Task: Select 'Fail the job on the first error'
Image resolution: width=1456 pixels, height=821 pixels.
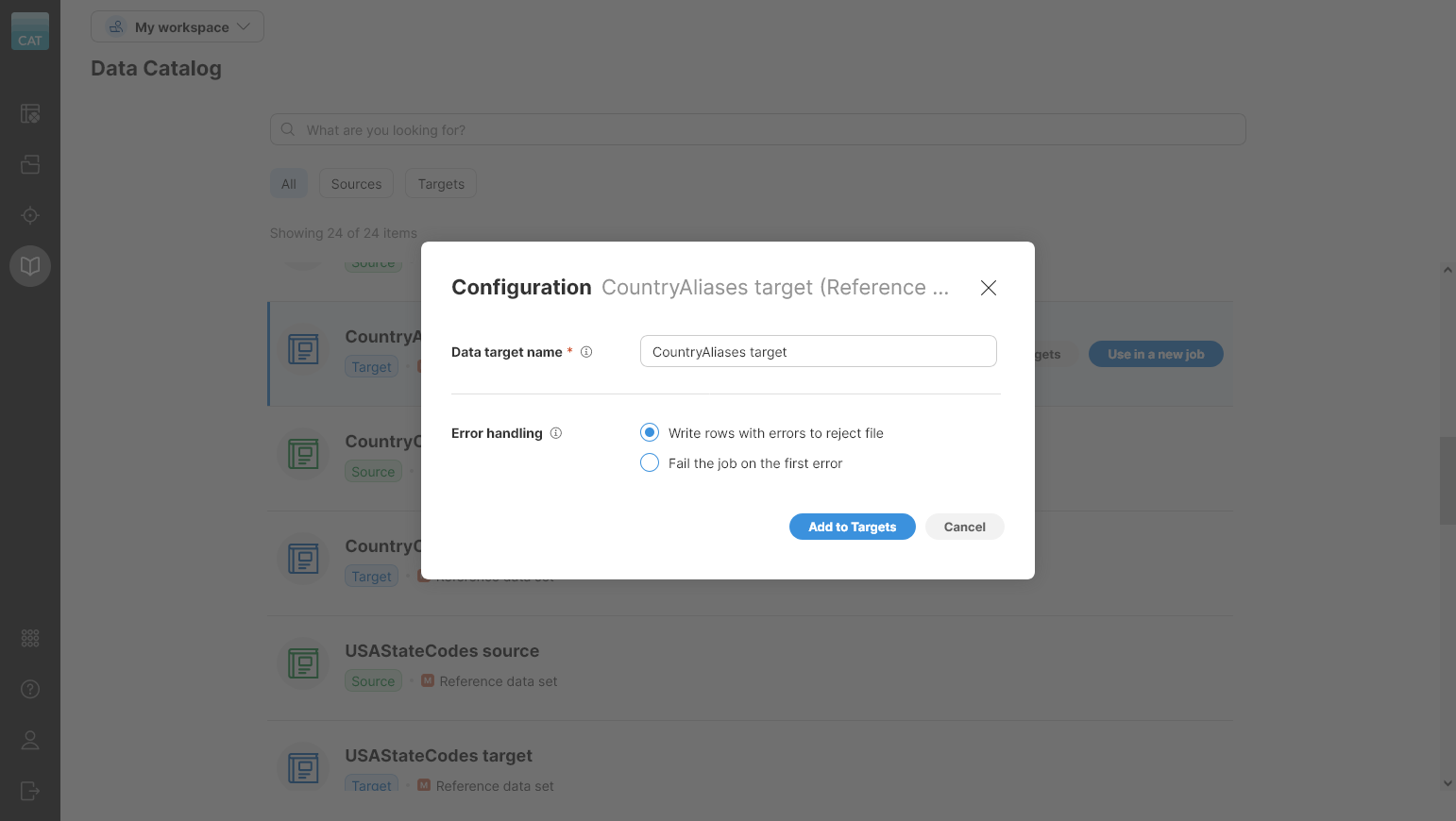Action: 649,462
